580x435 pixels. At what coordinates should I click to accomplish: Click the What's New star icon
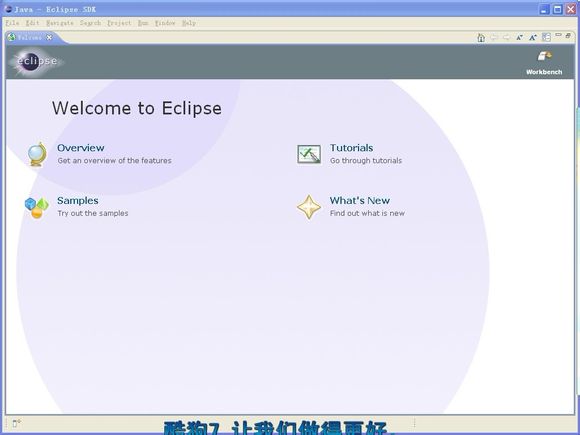309,207
